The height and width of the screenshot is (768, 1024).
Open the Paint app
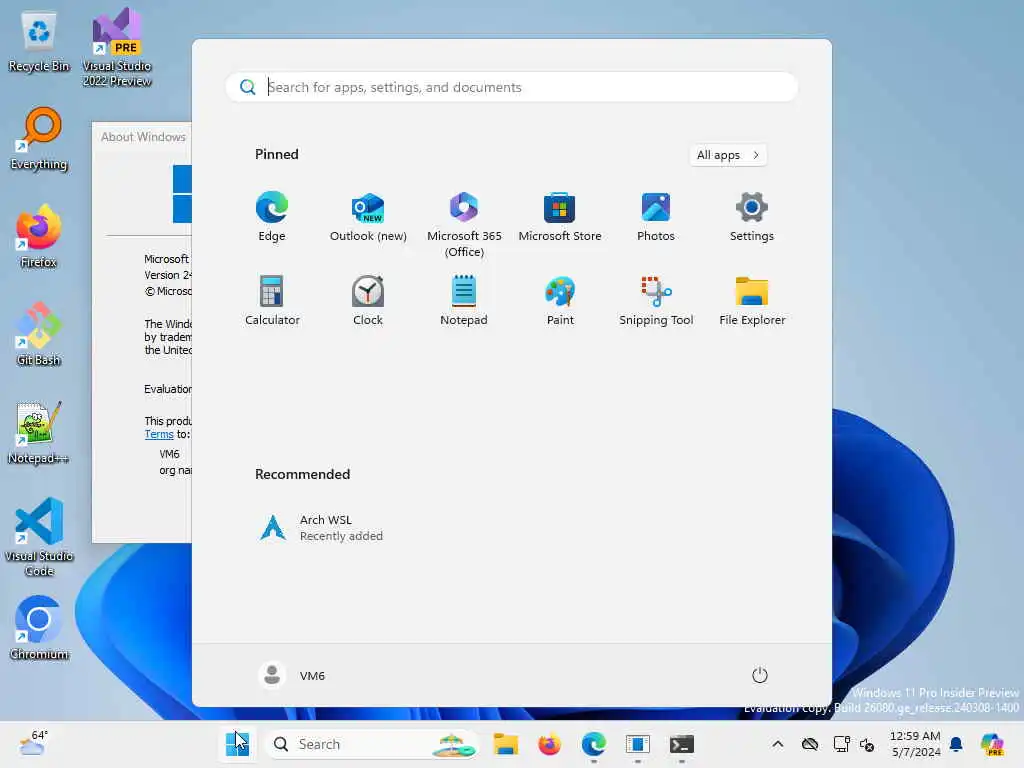[x=560, y=300]
